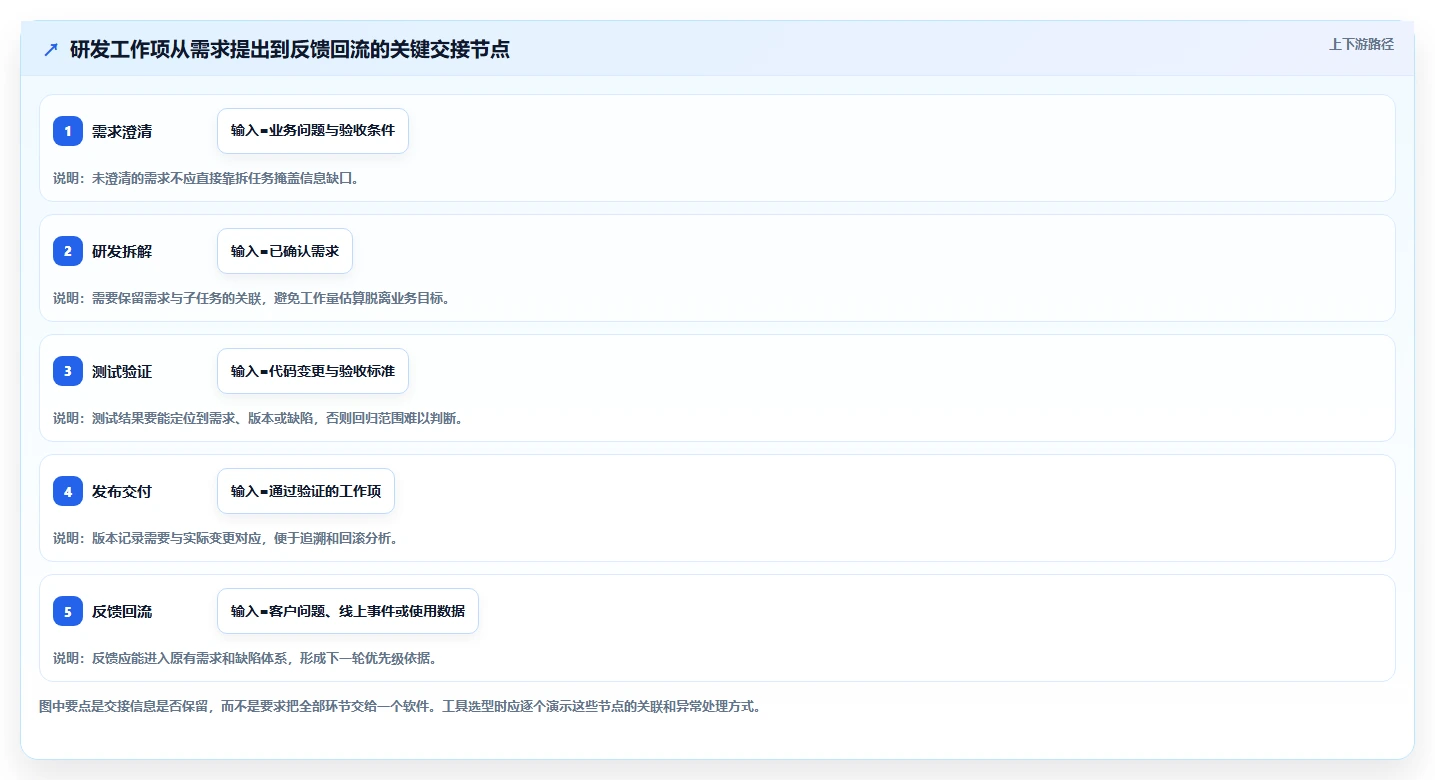This screenshot has height=780, width=1435.
Task: Click the step 4 number badge
Action: [68, 491]
